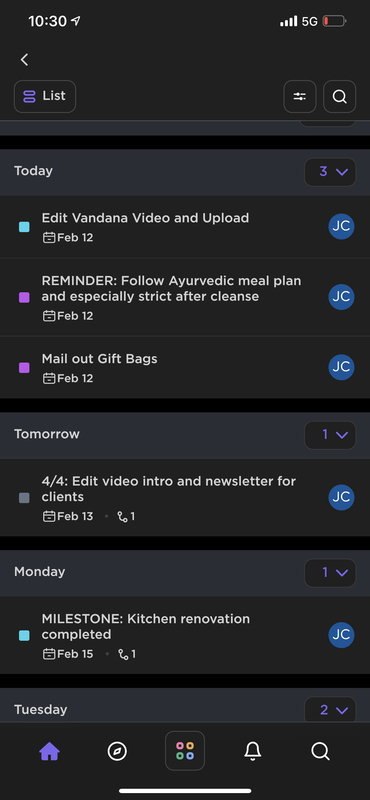Open the filter settings sliders icon
The image size is (370, 800).
(300, 96)
